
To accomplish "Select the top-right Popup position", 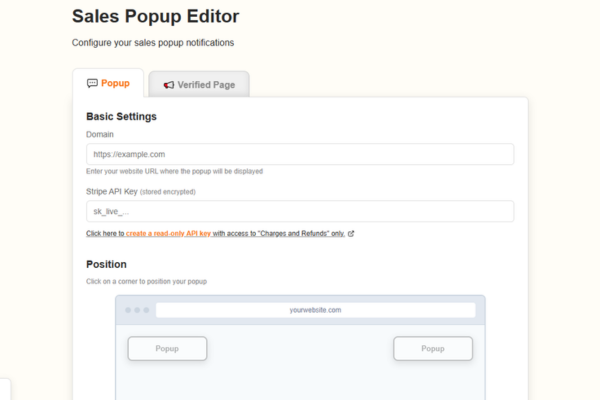I will [x=433, y=348].
